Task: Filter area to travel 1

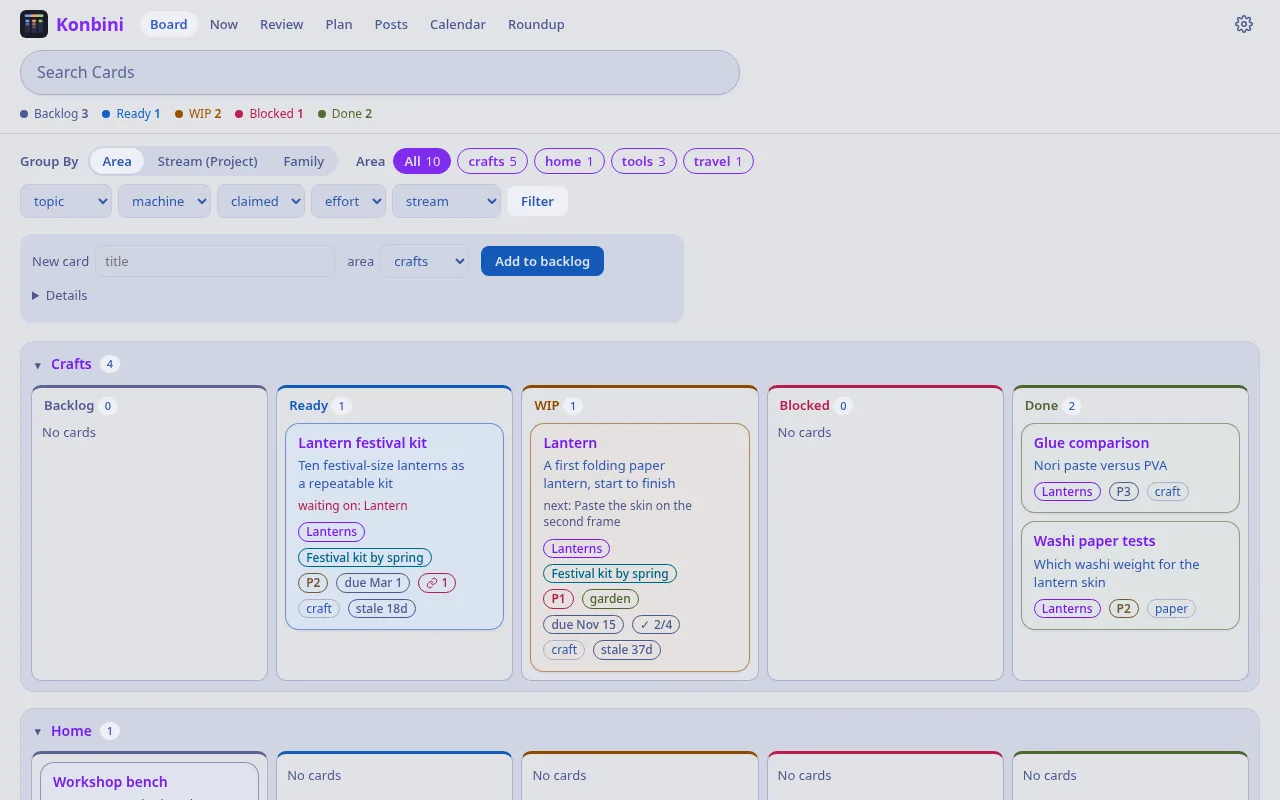Action: (x=718, y=161)
